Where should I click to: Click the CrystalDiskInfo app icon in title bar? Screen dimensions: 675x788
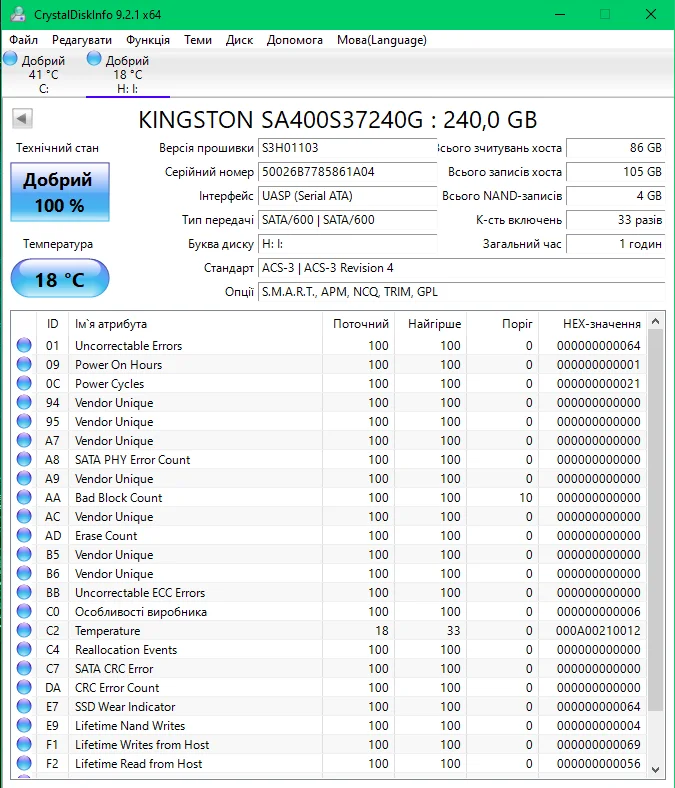click(x=18, y=14)
